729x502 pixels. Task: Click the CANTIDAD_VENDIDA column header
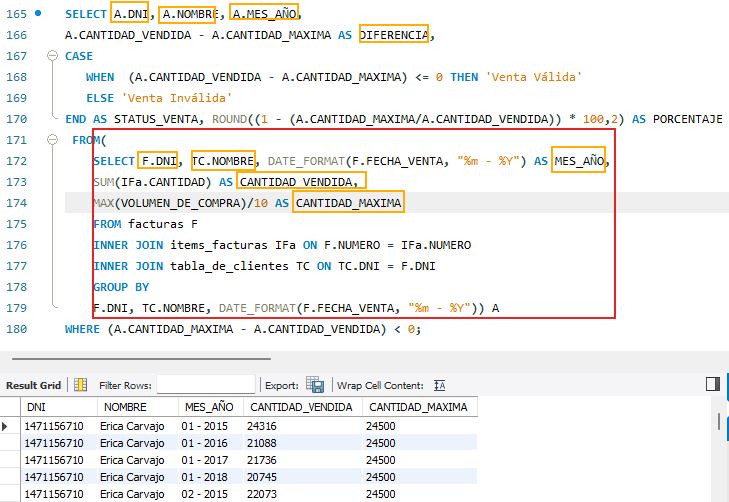click(x=300, y=407)
